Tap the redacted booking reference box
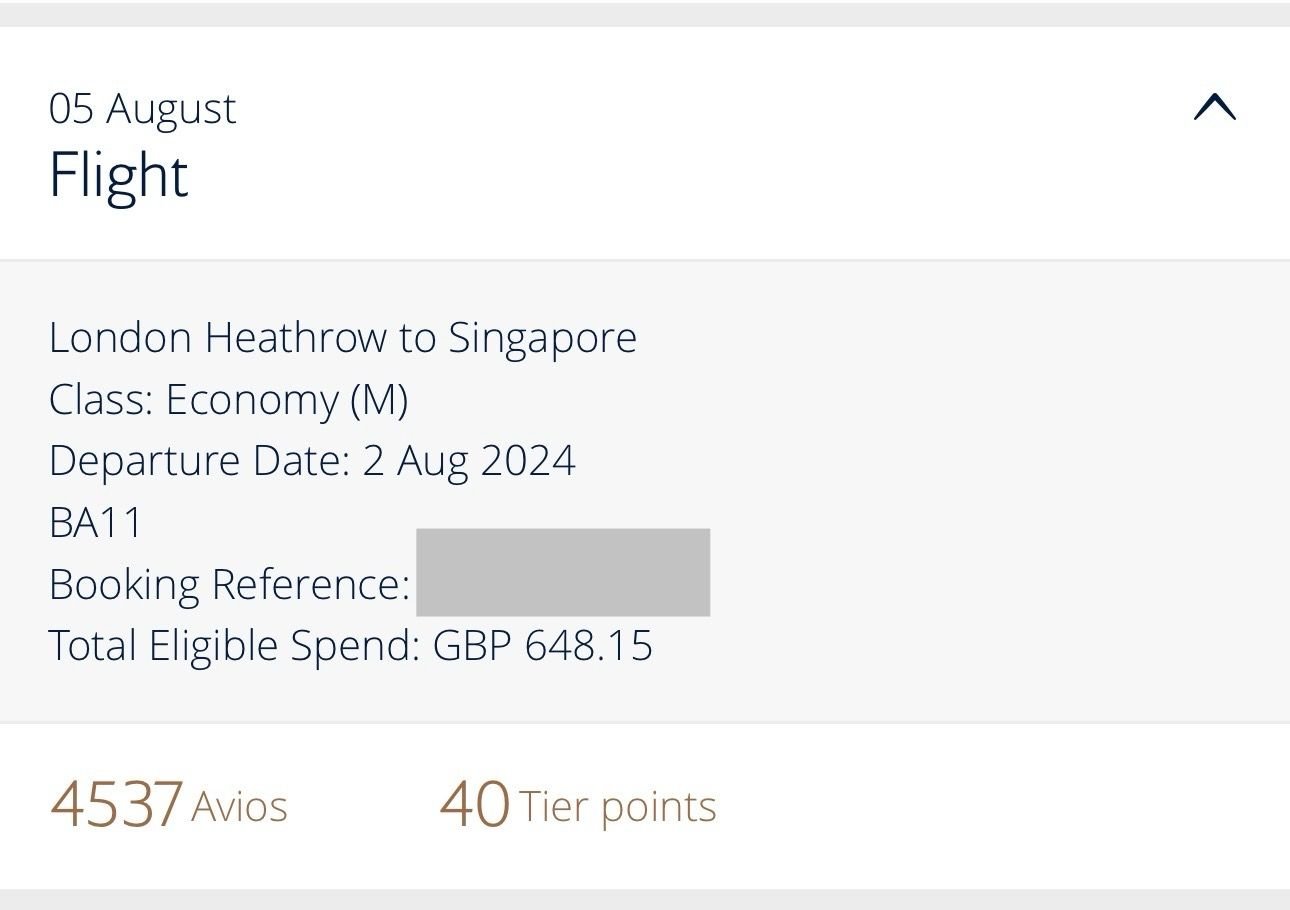The height and width of the screenshot is (910, 1290). click(x=563, y=573)
